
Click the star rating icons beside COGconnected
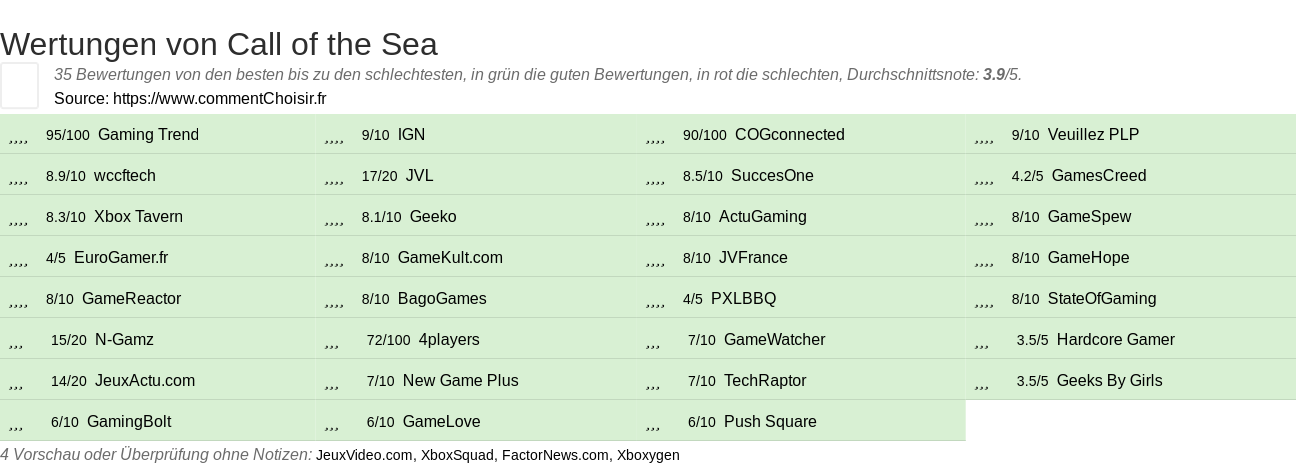[655, 135]
